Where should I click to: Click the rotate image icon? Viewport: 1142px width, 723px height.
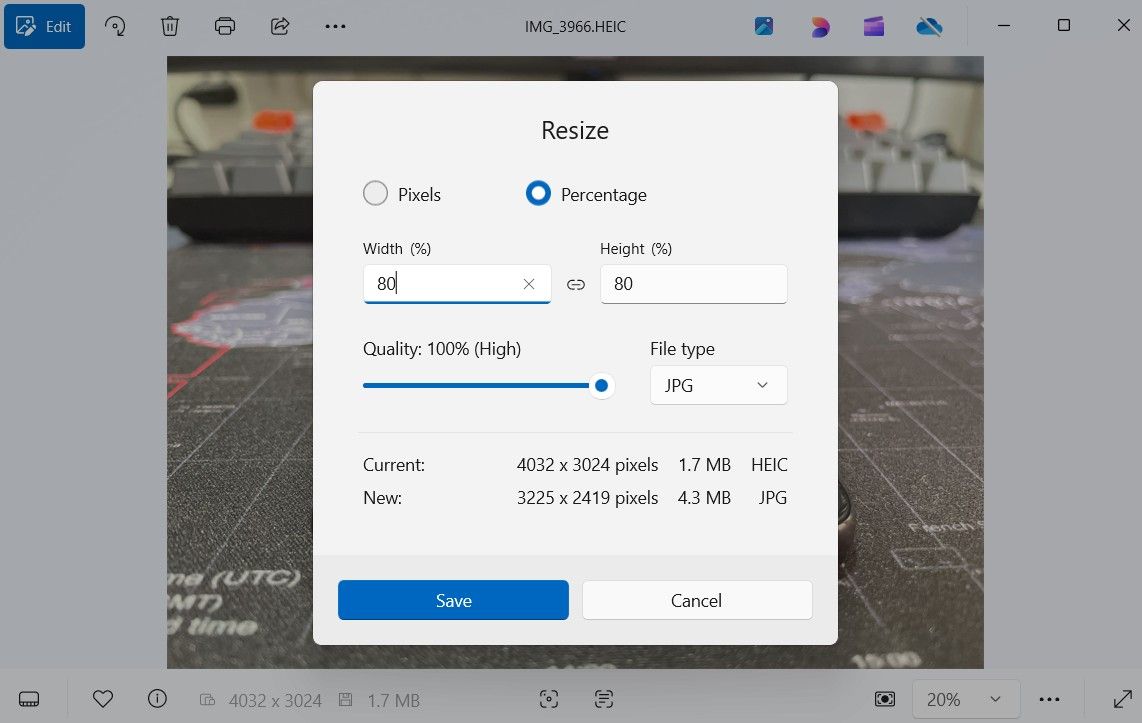point(116,26)
